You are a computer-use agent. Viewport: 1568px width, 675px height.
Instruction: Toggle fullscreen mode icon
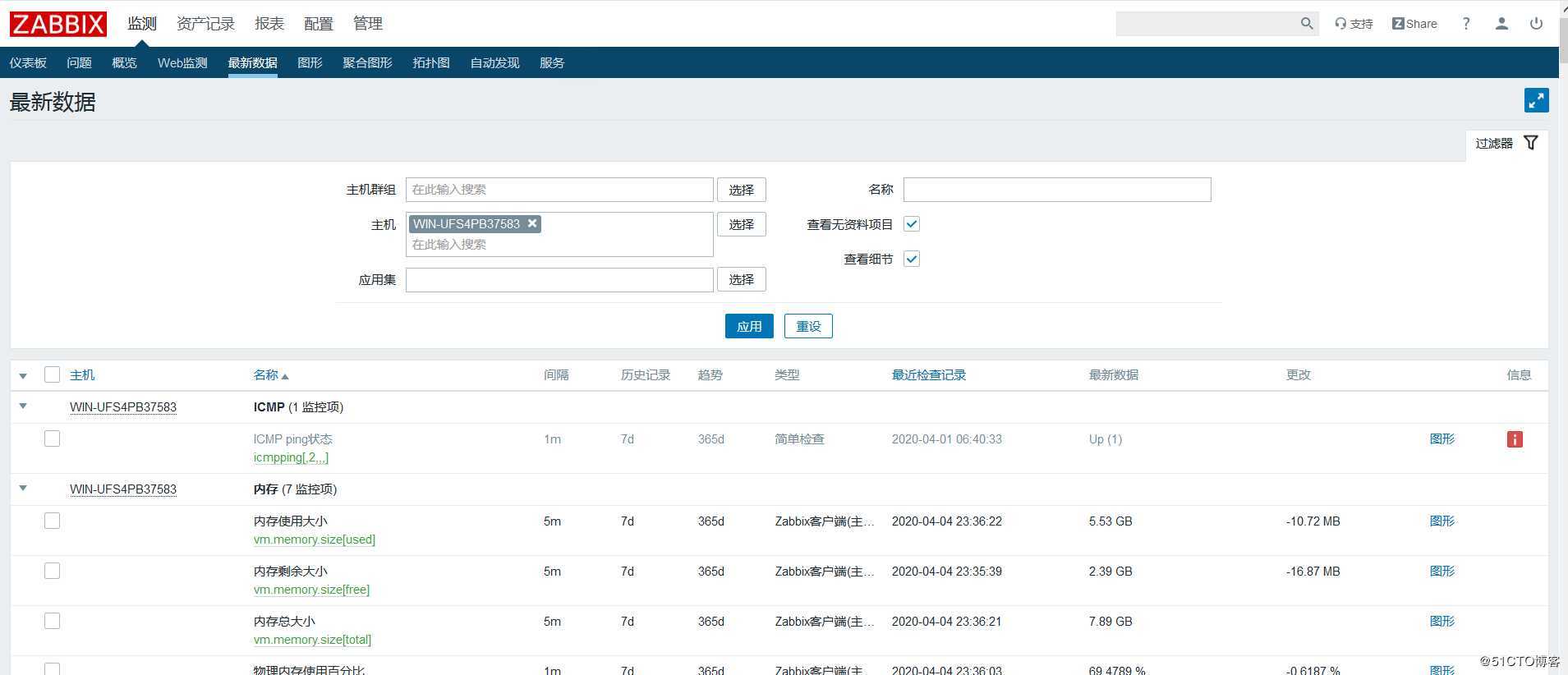pos(1536,100)
